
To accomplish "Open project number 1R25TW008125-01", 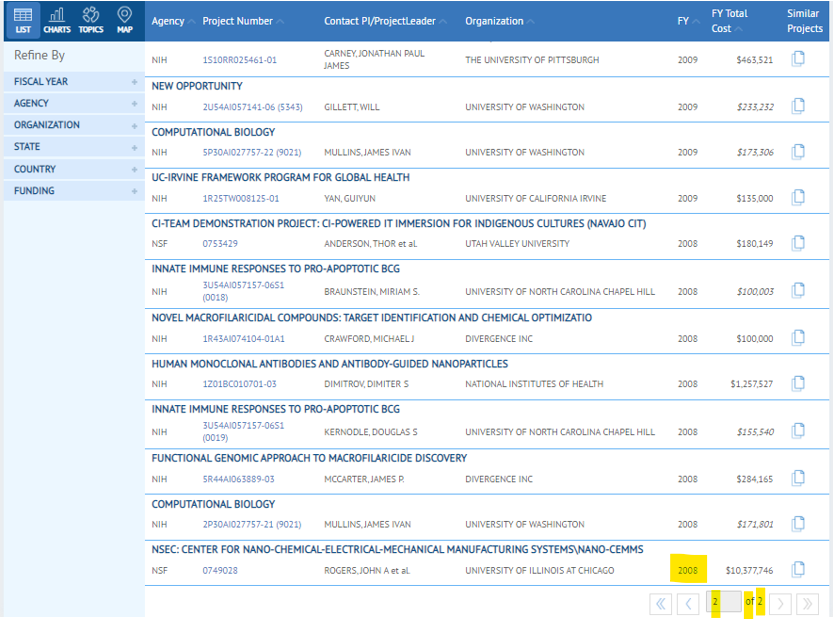I will point(241,199).
